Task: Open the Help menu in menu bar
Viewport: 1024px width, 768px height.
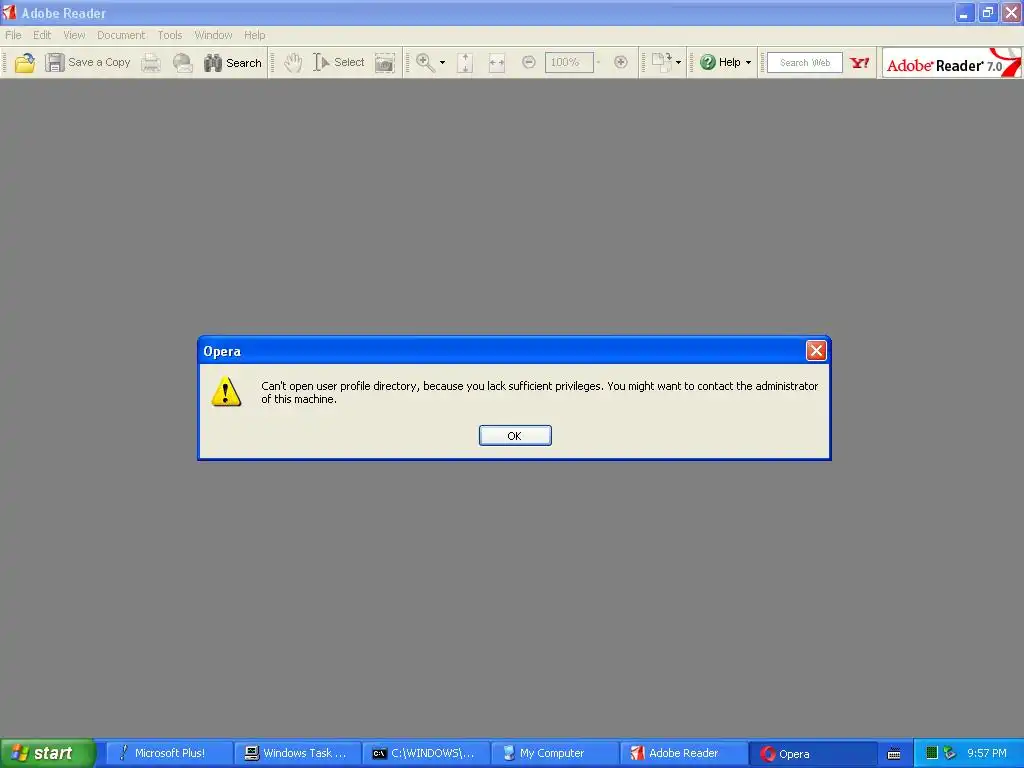Action: tap(255, 35)
